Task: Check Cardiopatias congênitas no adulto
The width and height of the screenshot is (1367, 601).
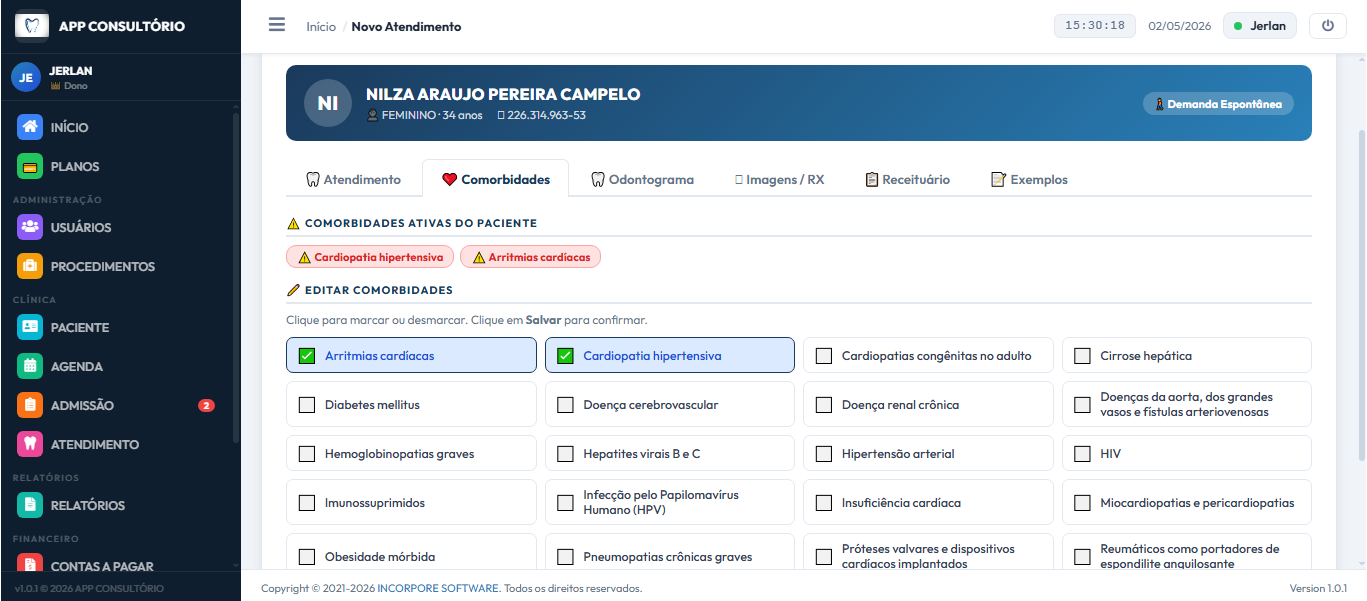Action: (x=824, y=355)
